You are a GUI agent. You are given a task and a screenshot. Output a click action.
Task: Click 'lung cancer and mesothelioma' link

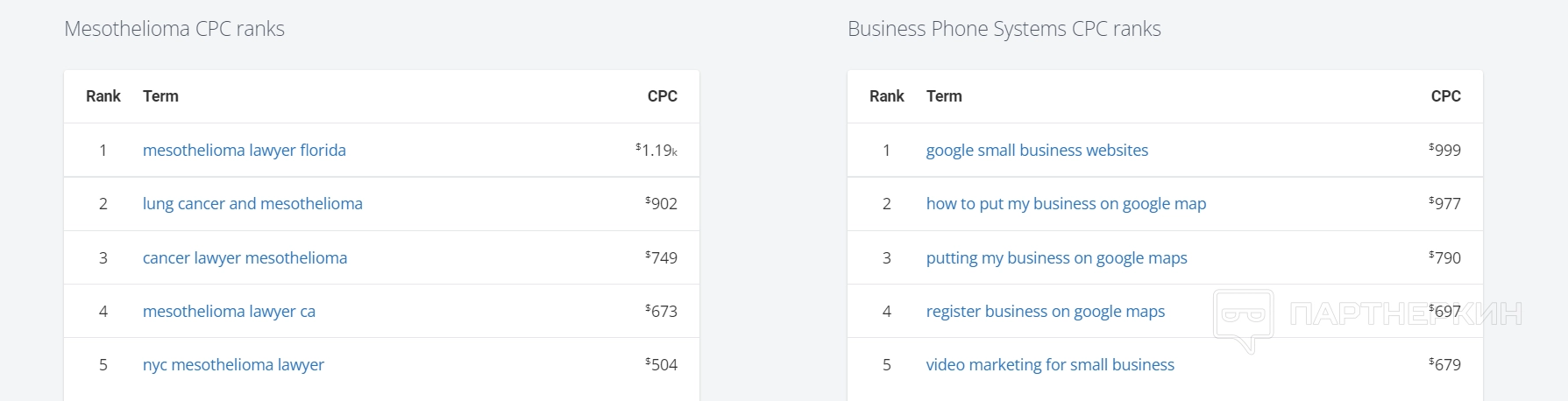[x=252, y=204]
